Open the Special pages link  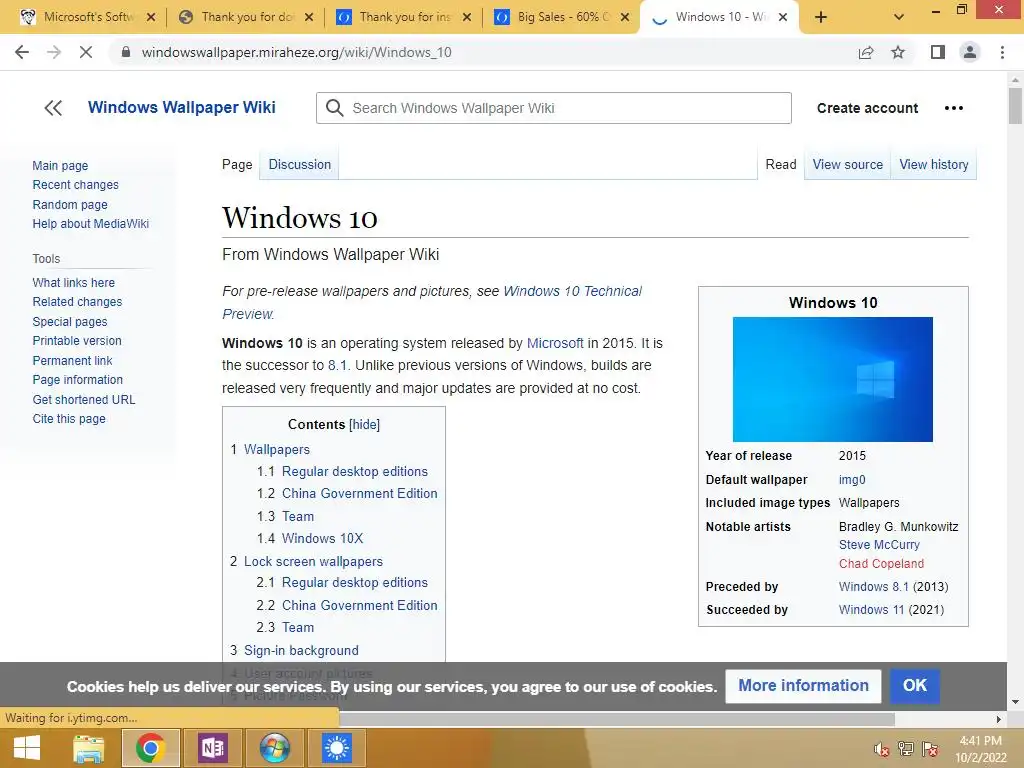click(x=70, y=321)
